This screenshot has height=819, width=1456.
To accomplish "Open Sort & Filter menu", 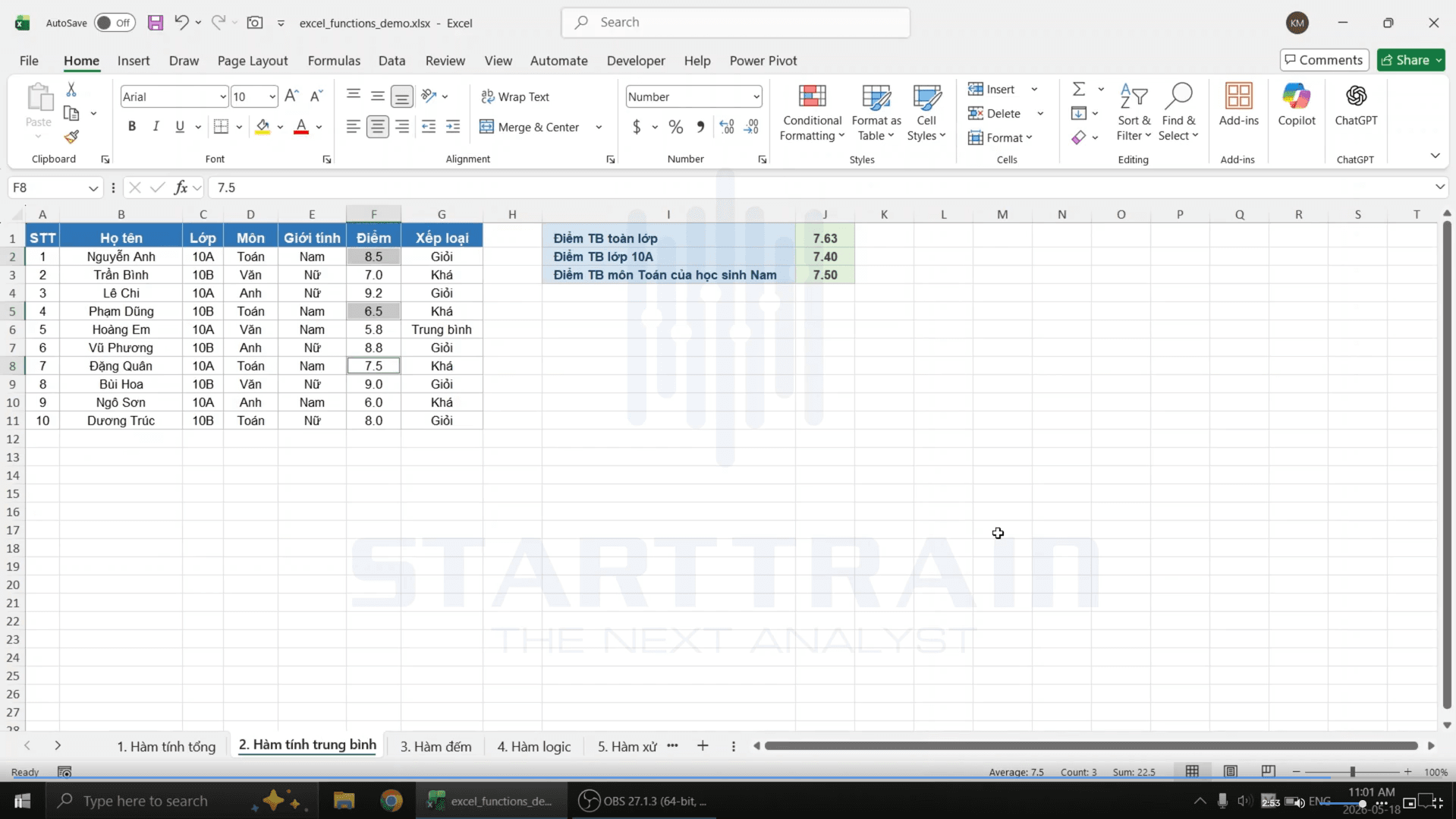I will pos(1134,113).
